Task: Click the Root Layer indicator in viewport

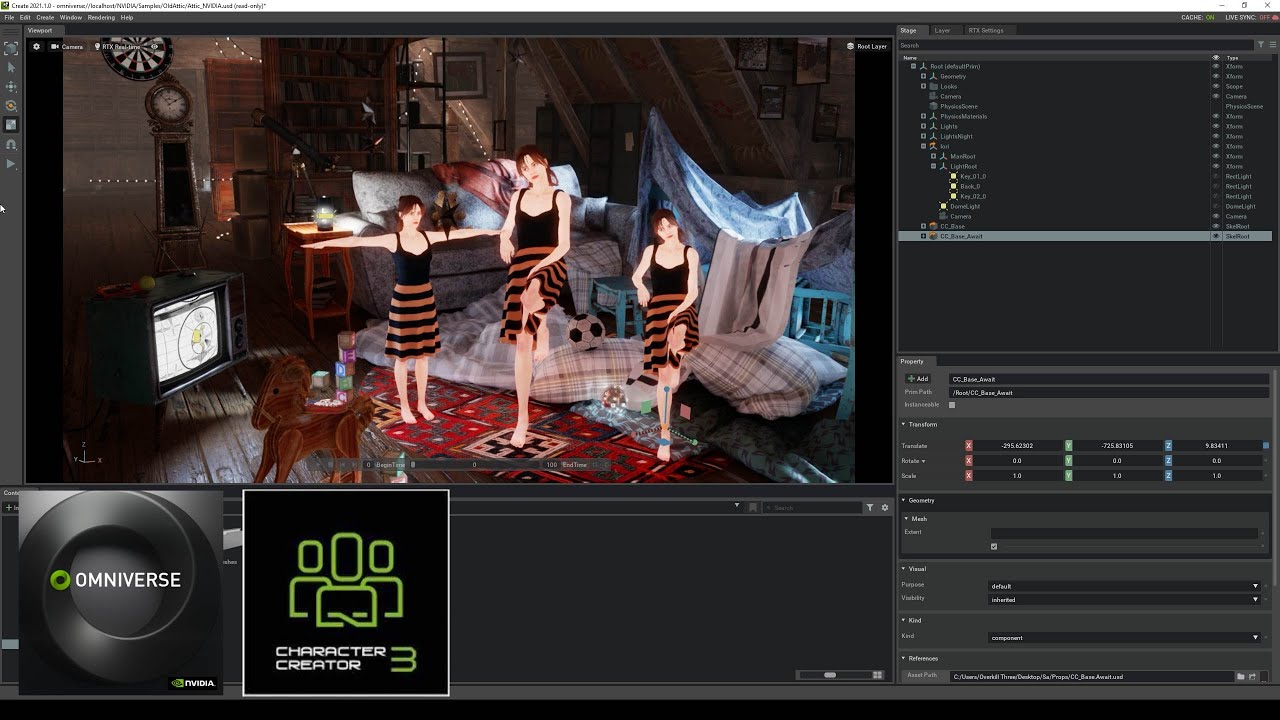Action: (x=867, y=46)
